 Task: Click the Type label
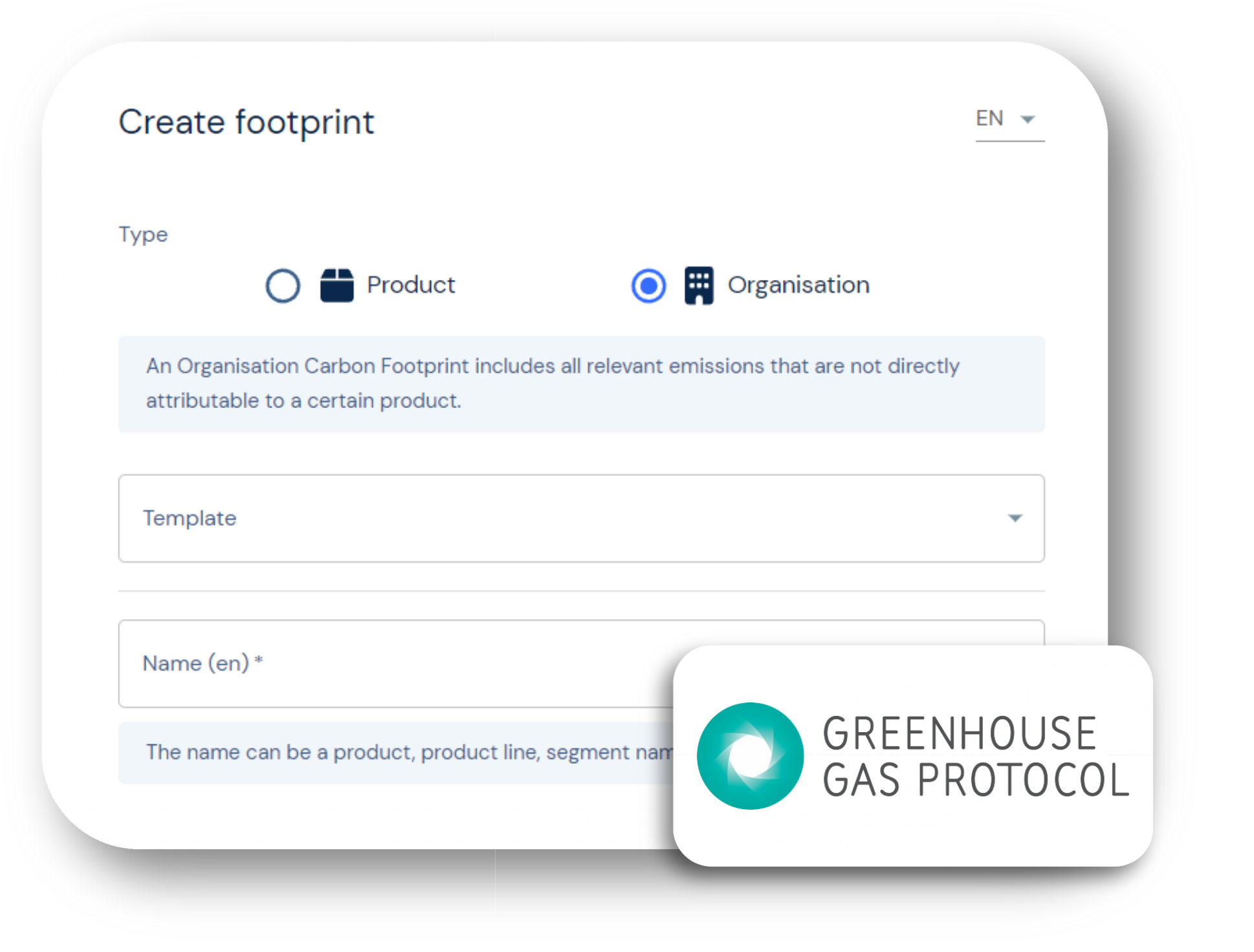(143, 235)
